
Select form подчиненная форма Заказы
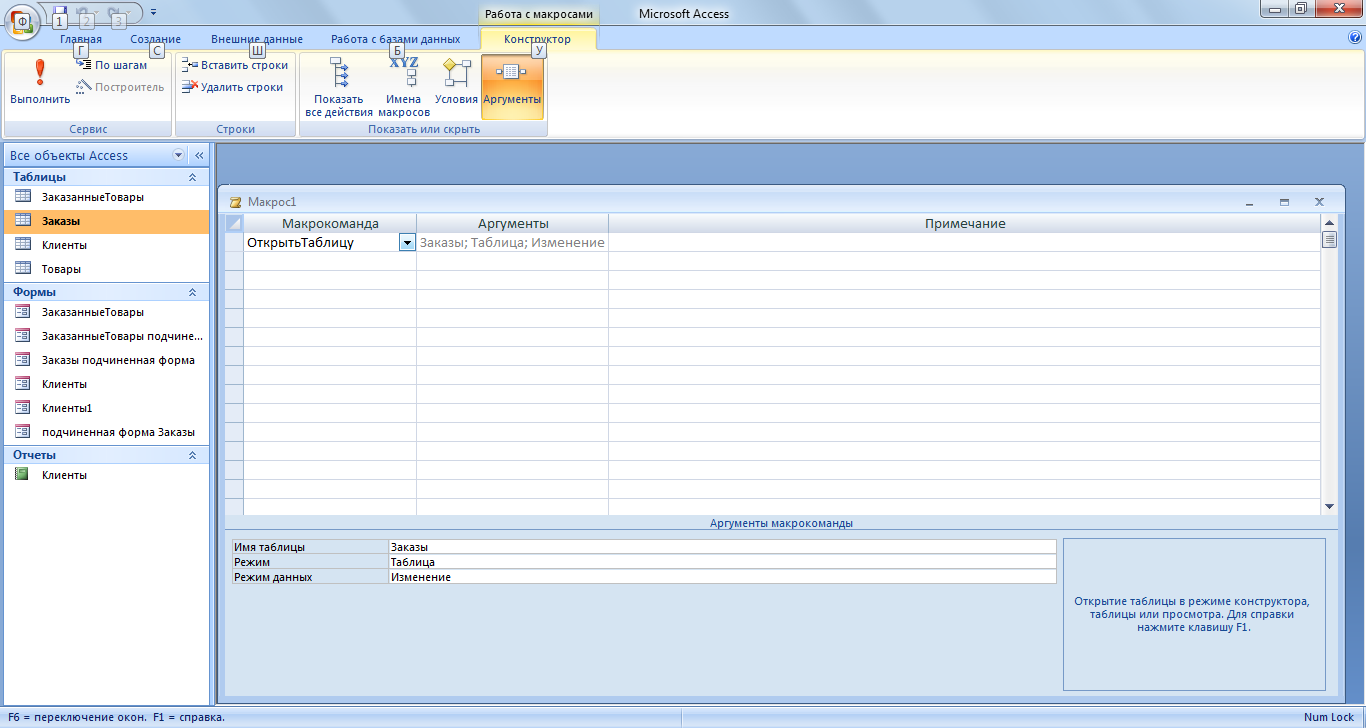[106, 432]
